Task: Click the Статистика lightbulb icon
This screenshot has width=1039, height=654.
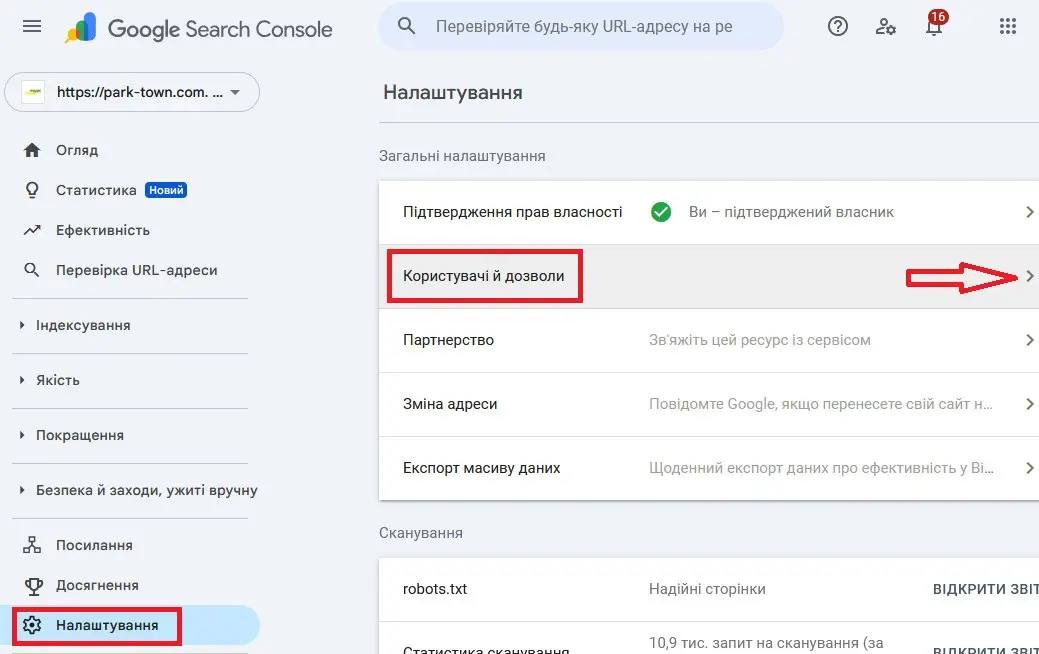Action: pyautogui.click(x=31, y=189)
